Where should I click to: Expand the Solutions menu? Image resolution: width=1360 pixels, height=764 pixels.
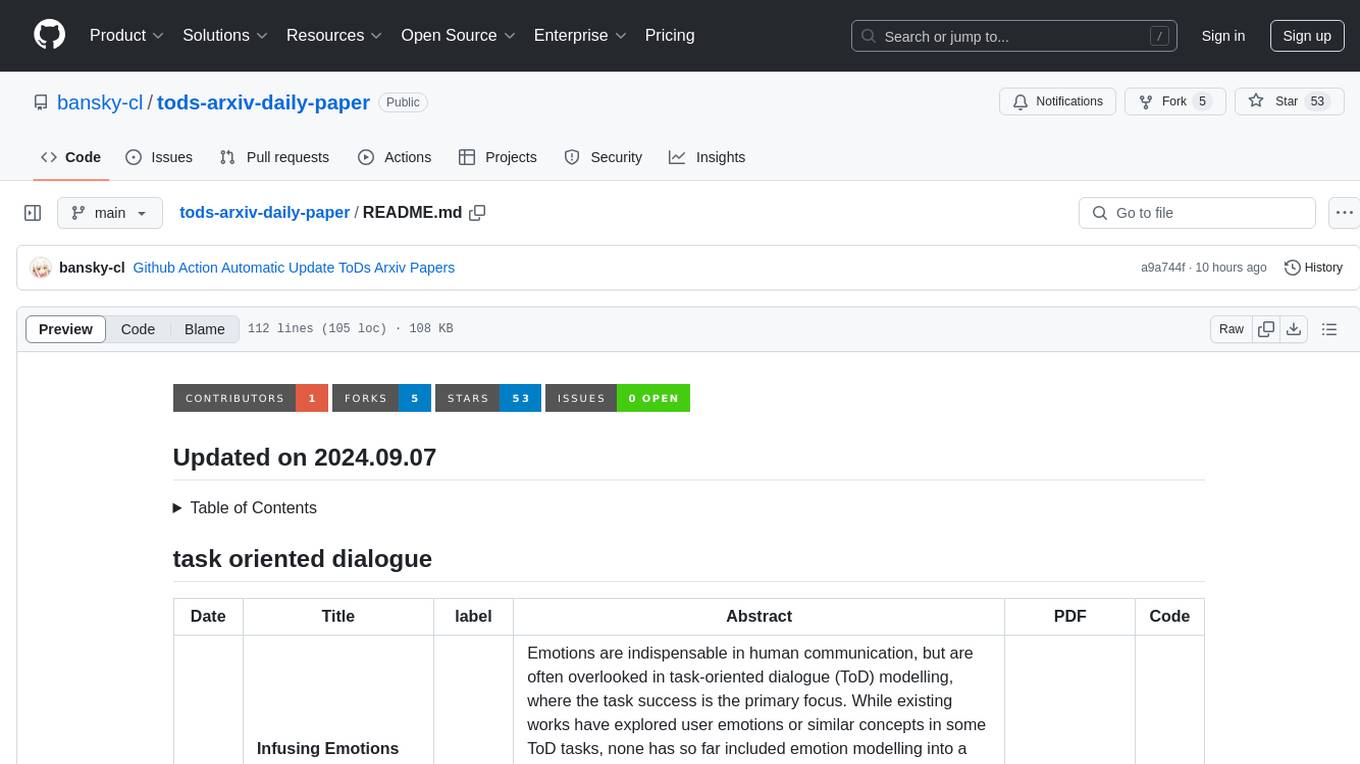pos(225,35)
